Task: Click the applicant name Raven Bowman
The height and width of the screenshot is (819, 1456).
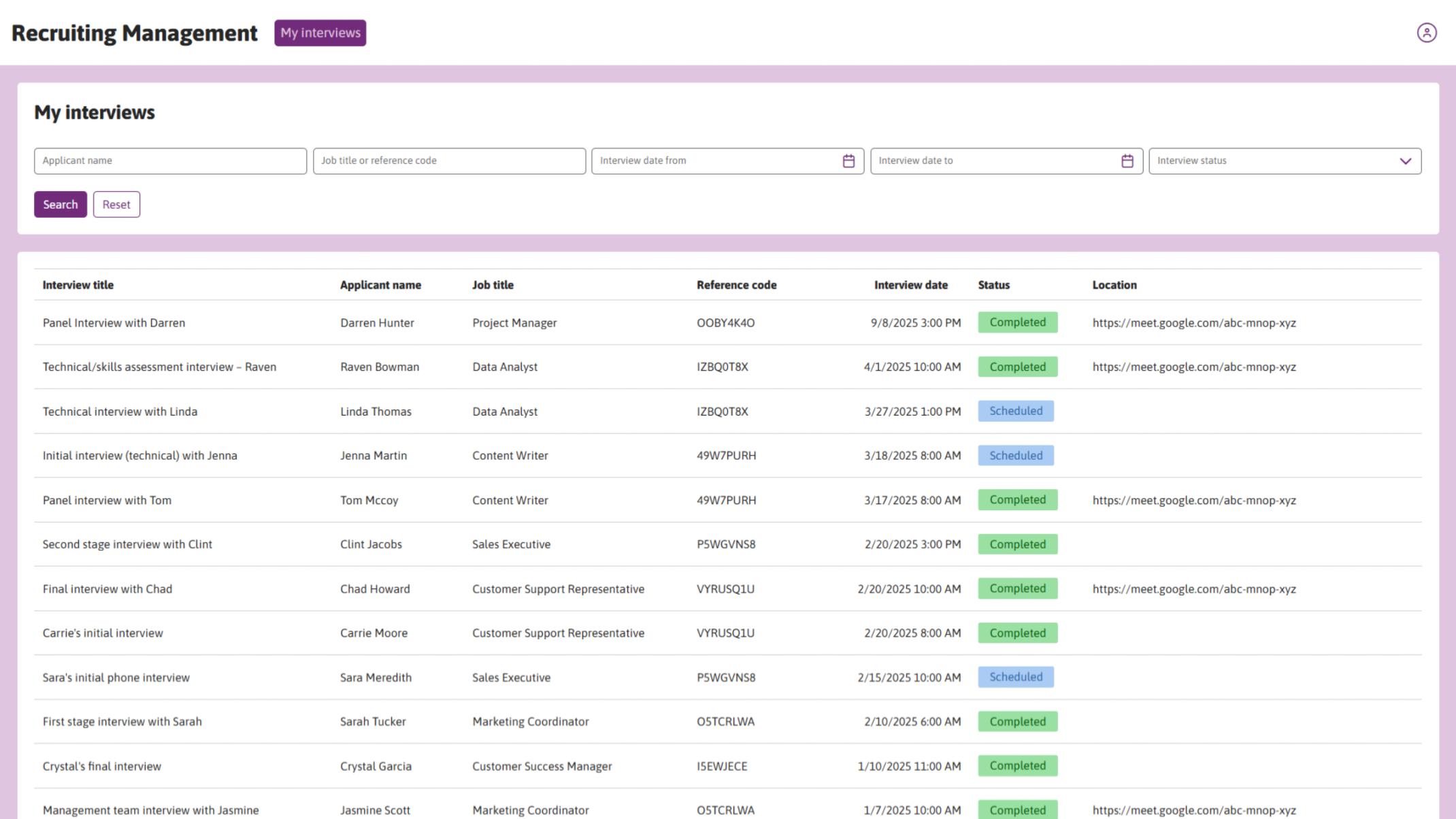Action: [380, 367]
